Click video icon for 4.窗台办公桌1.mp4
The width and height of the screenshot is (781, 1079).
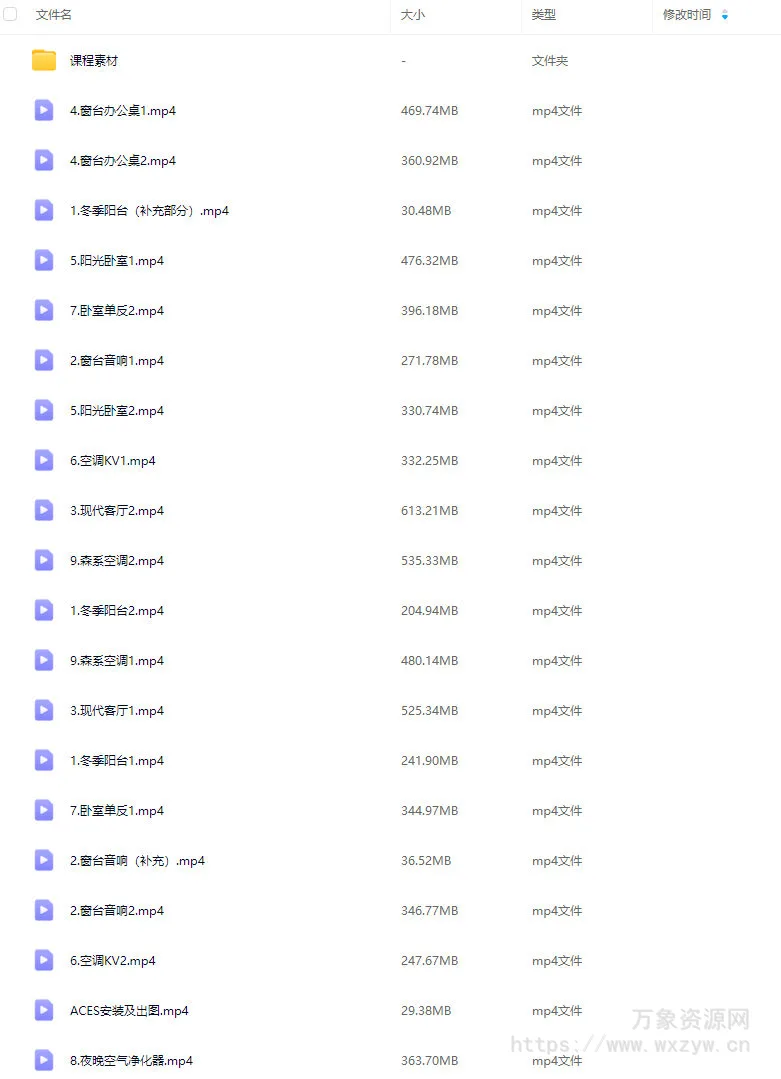[44, 110]
